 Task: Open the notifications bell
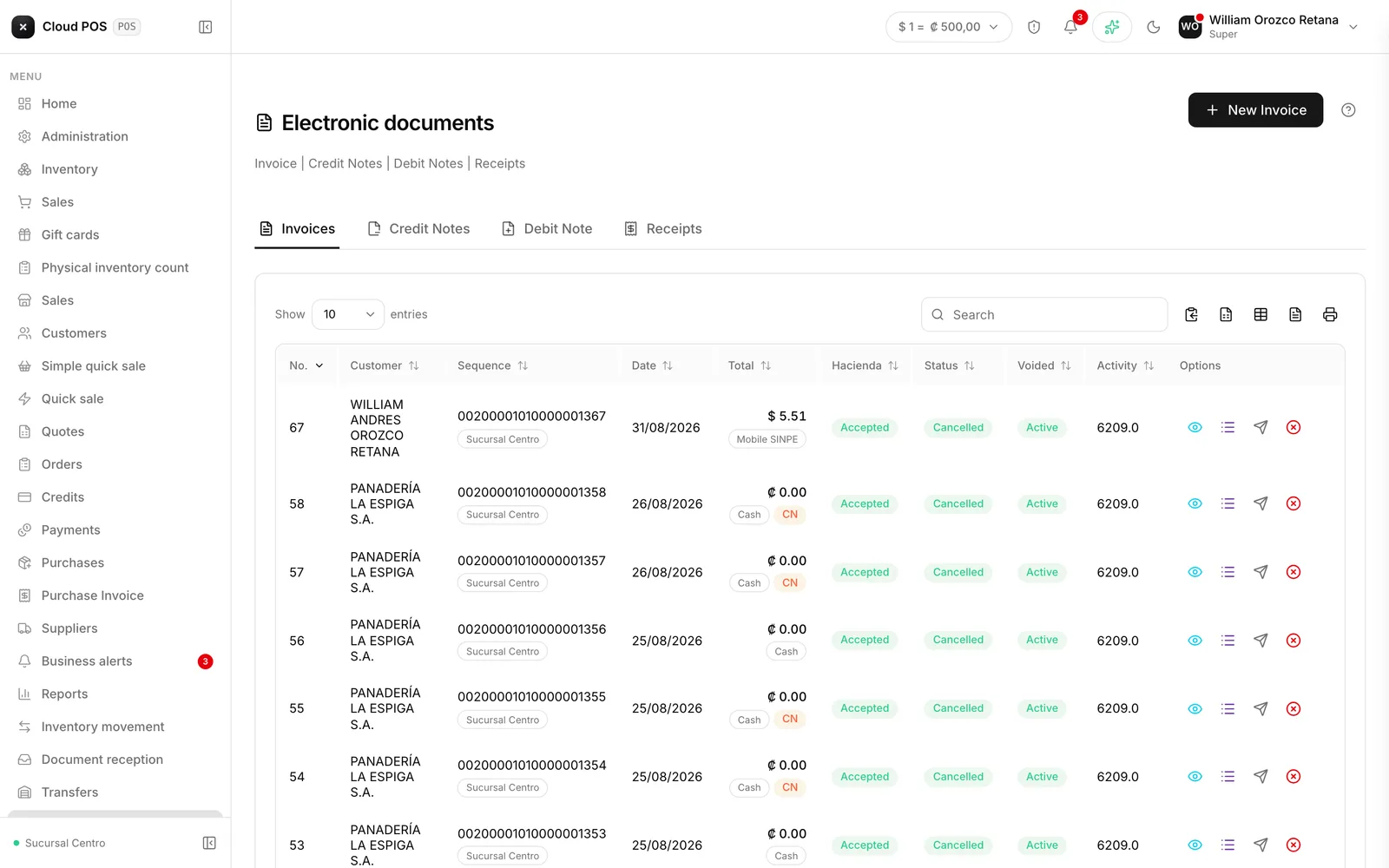point(1070,27)
